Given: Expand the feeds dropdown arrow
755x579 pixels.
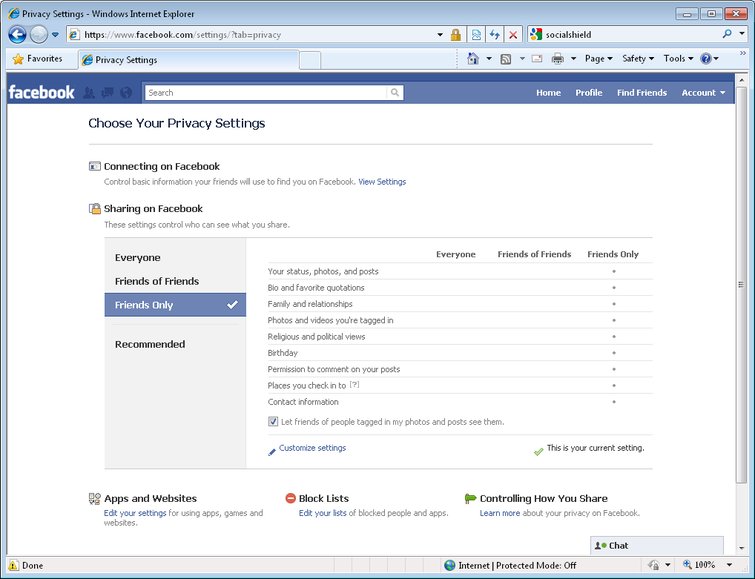Looking at the screenshot, I should point(522,59).
